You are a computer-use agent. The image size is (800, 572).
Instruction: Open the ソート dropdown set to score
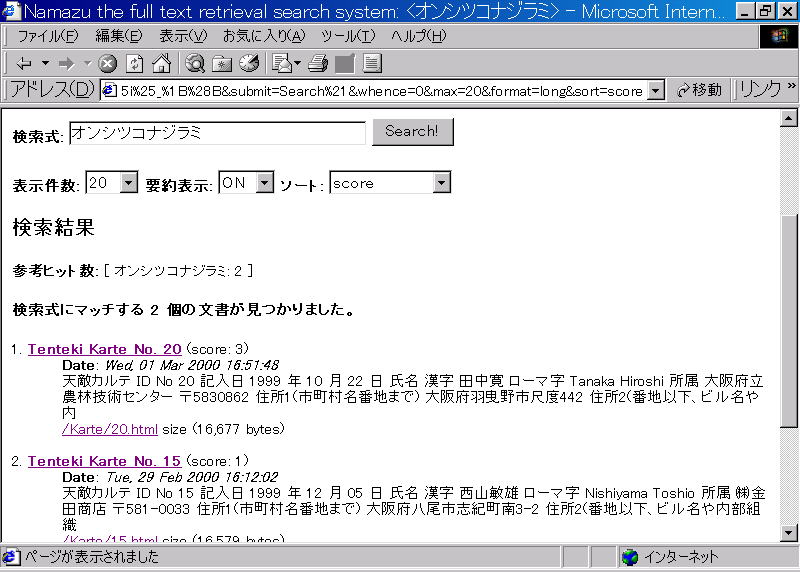click(442, 183)
